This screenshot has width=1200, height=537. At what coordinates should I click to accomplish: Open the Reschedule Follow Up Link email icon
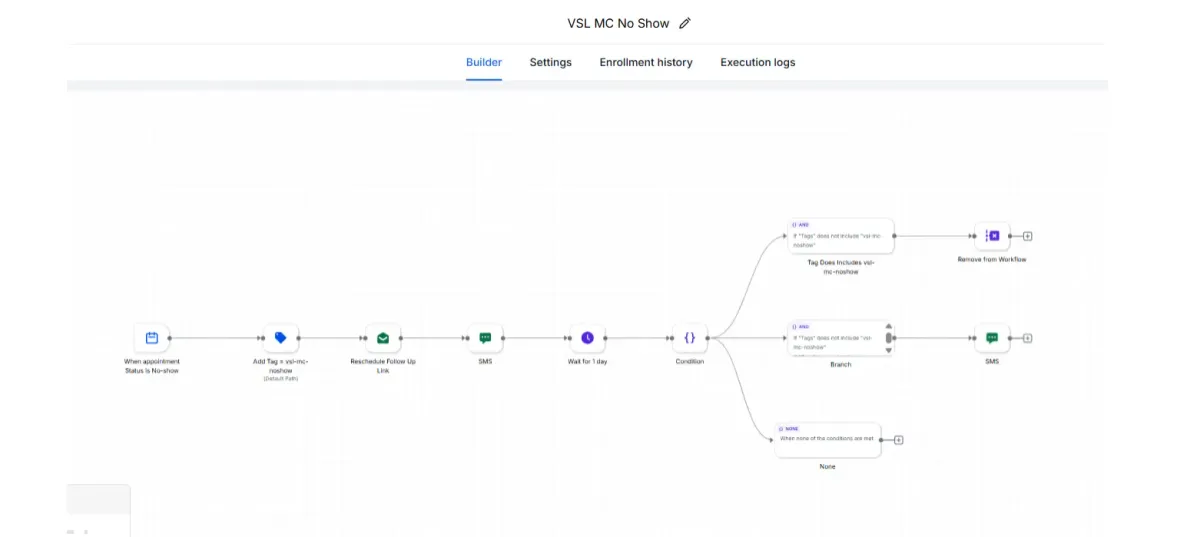pyautogui.click(x=383, y=338)
